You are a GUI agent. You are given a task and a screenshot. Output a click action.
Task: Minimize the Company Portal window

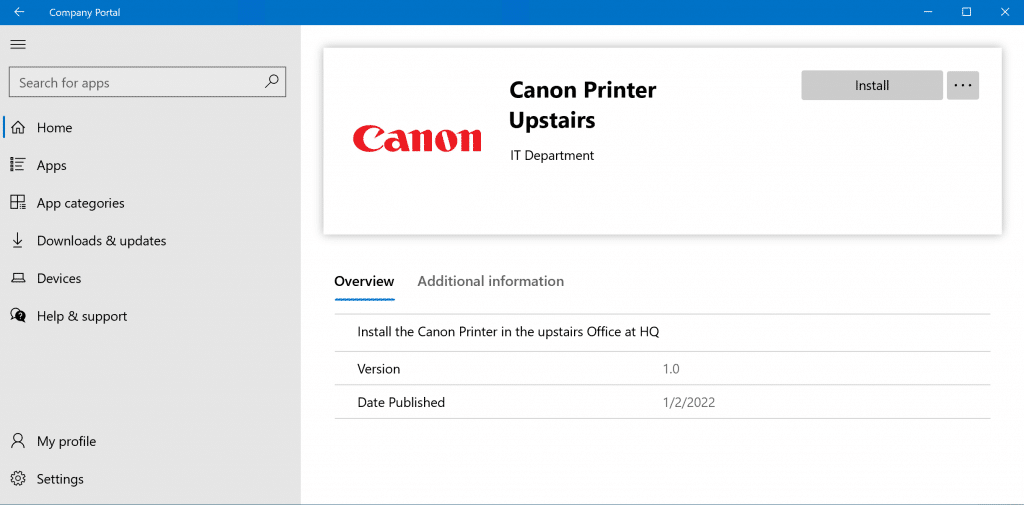point(927,12)
